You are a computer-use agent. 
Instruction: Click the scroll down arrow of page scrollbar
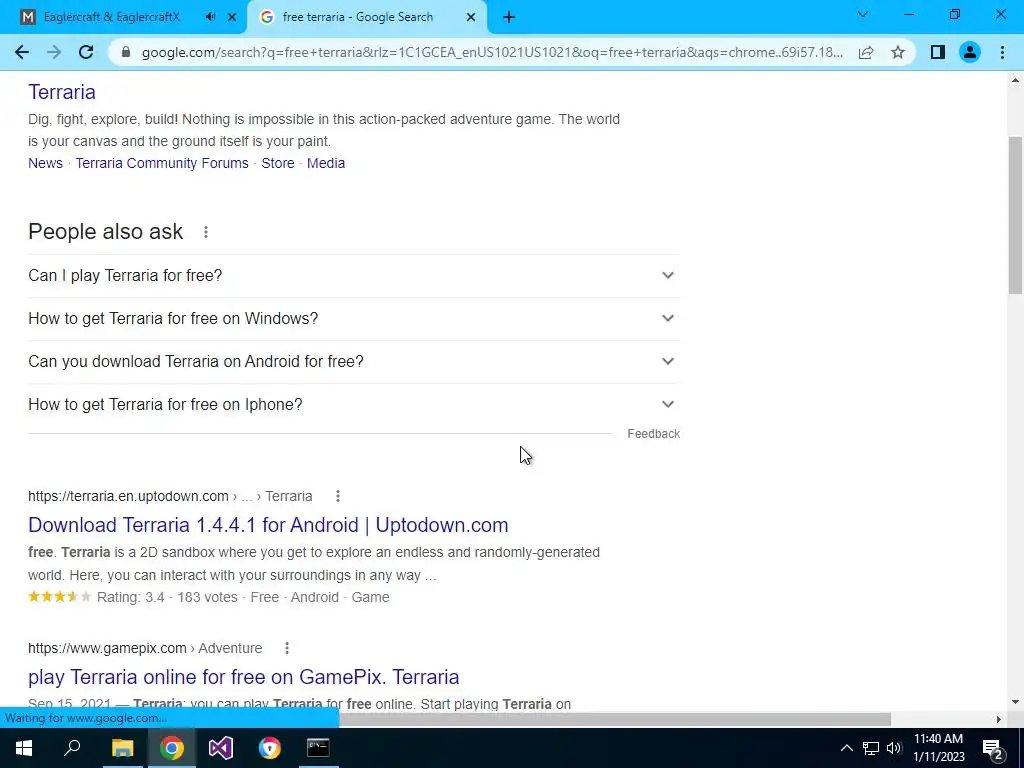(x=1016, y=703)
